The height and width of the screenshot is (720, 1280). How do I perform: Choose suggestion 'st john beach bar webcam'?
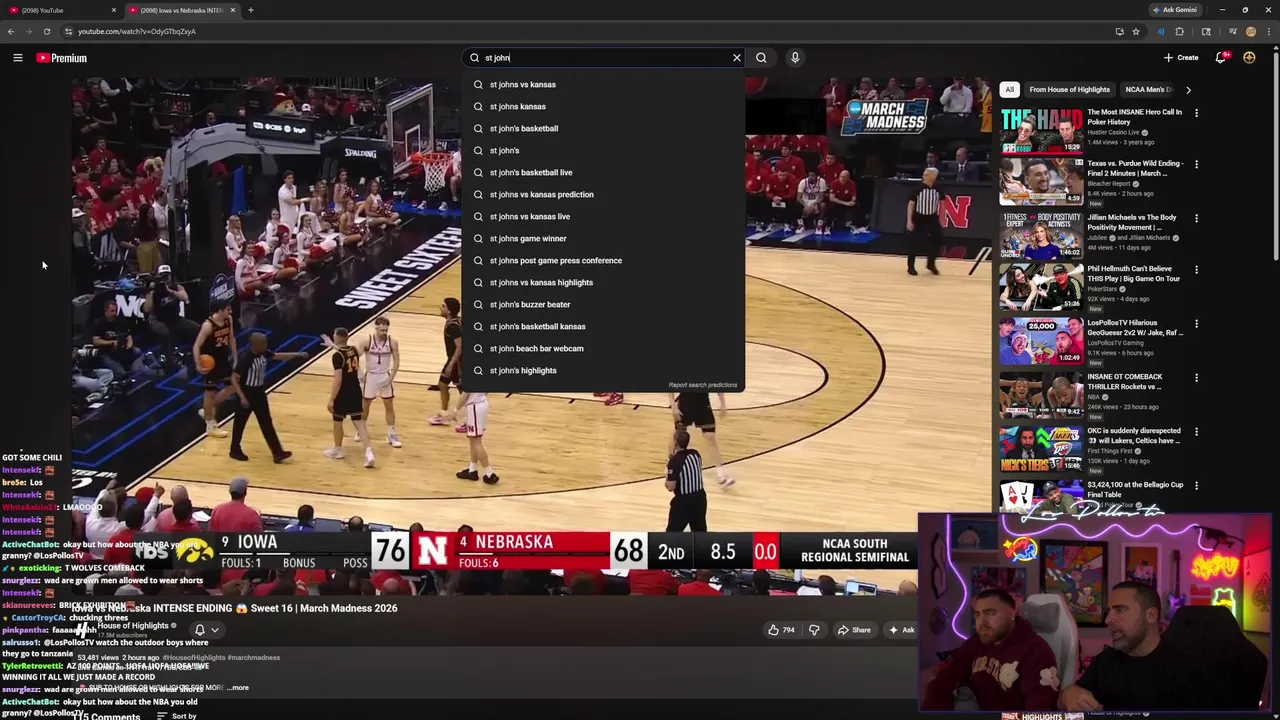click(604, 348)
